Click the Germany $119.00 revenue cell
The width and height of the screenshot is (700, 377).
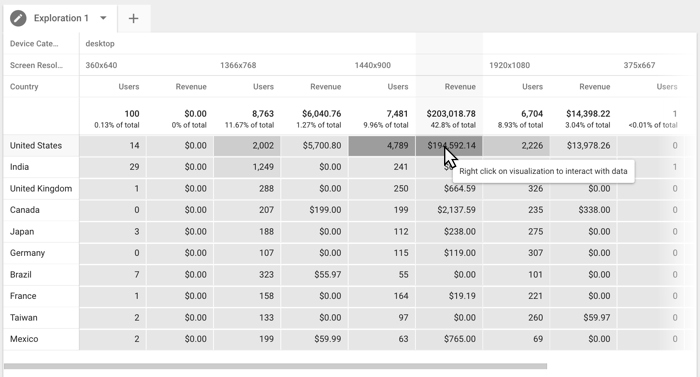point(449,253)
